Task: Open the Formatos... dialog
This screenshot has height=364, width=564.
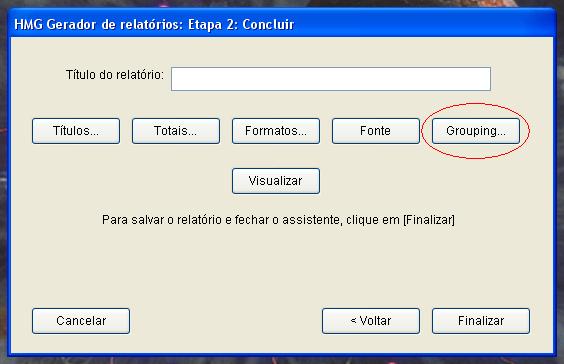Action: [276, 131]
